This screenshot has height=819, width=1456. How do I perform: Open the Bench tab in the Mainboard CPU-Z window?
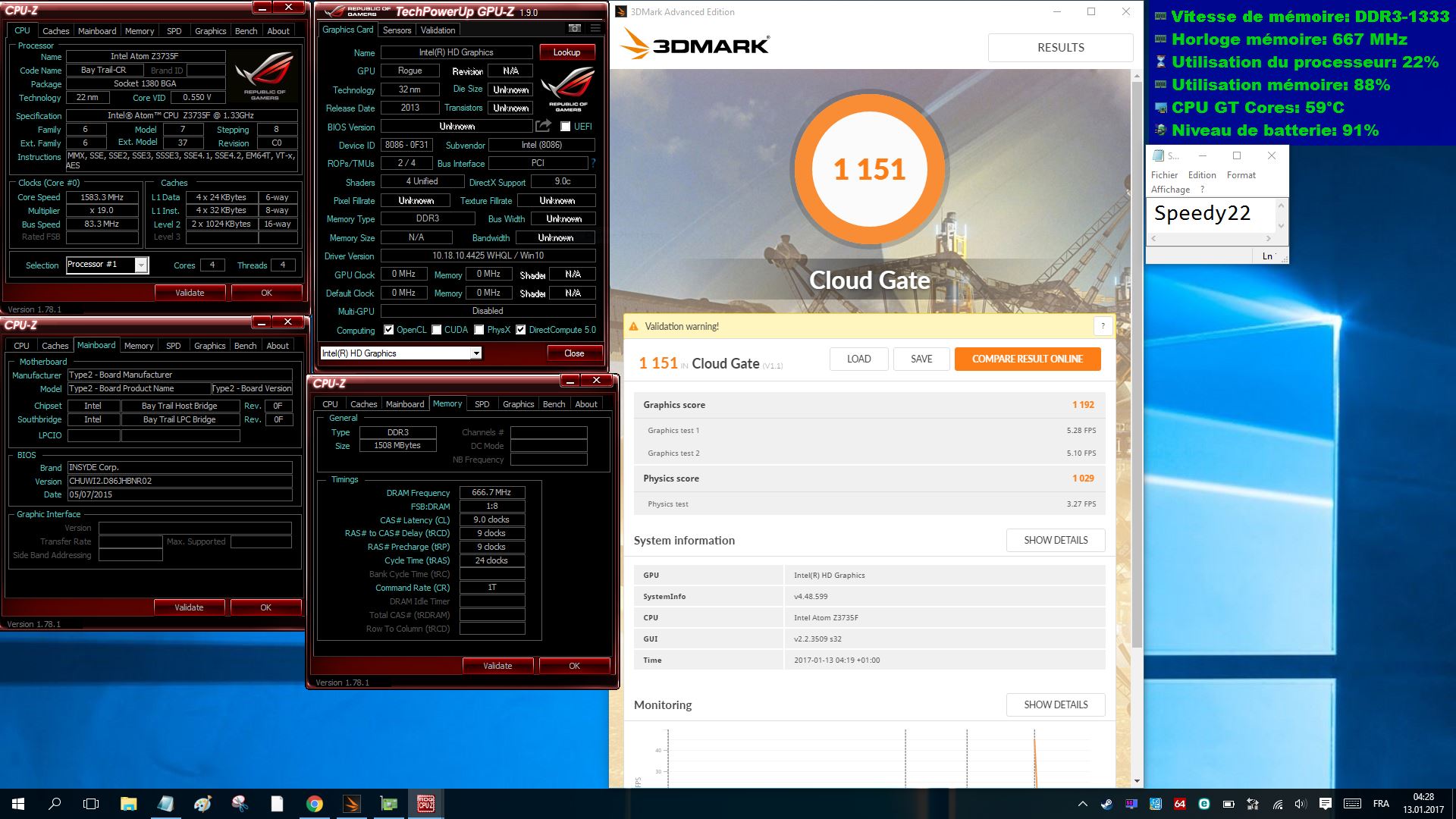point(245,346)
